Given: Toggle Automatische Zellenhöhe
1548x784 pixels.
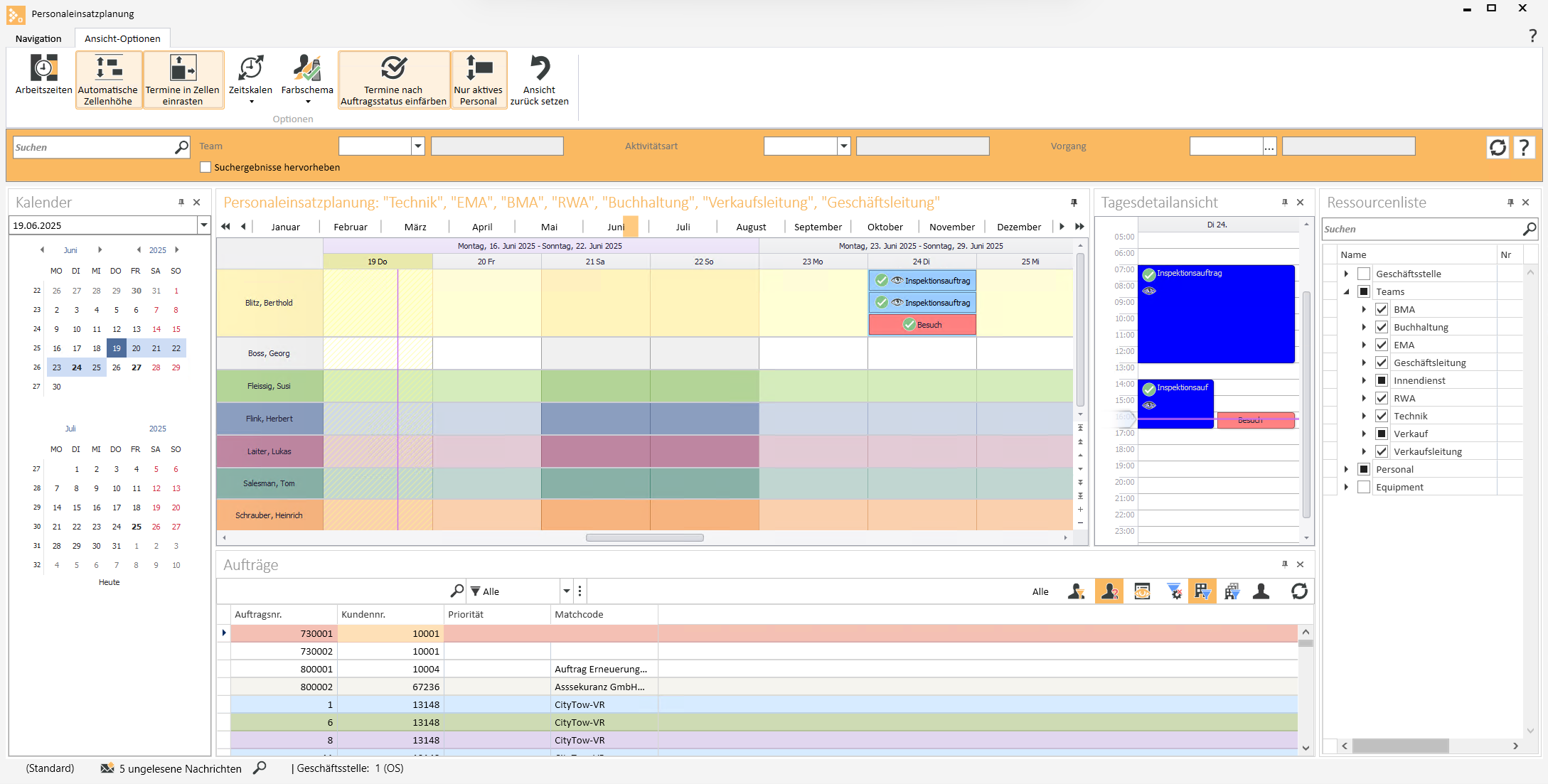Looking at the screenshot, I should click(108, 79).
